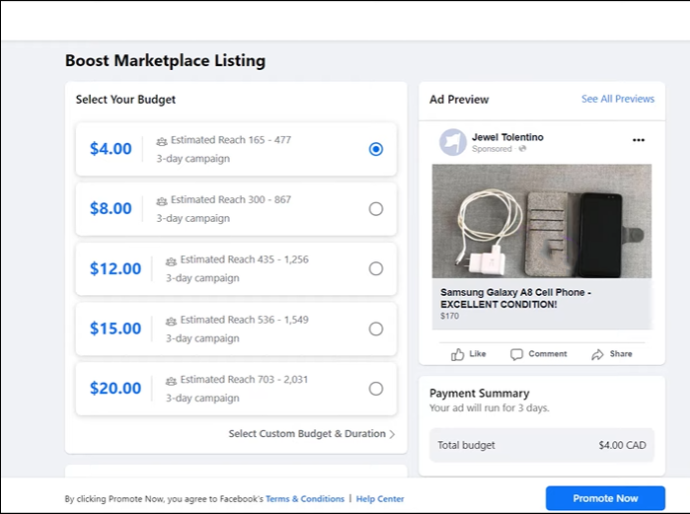Click See All Previews link
Image resolution: width=690 pixels, height=514 pixels.
[x=618, y=99]
